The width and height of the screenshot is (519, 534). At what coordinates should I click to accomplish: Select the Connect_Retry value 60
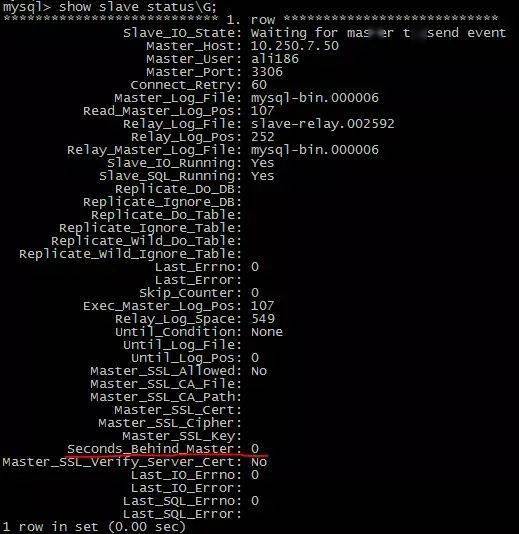point(259,85)
